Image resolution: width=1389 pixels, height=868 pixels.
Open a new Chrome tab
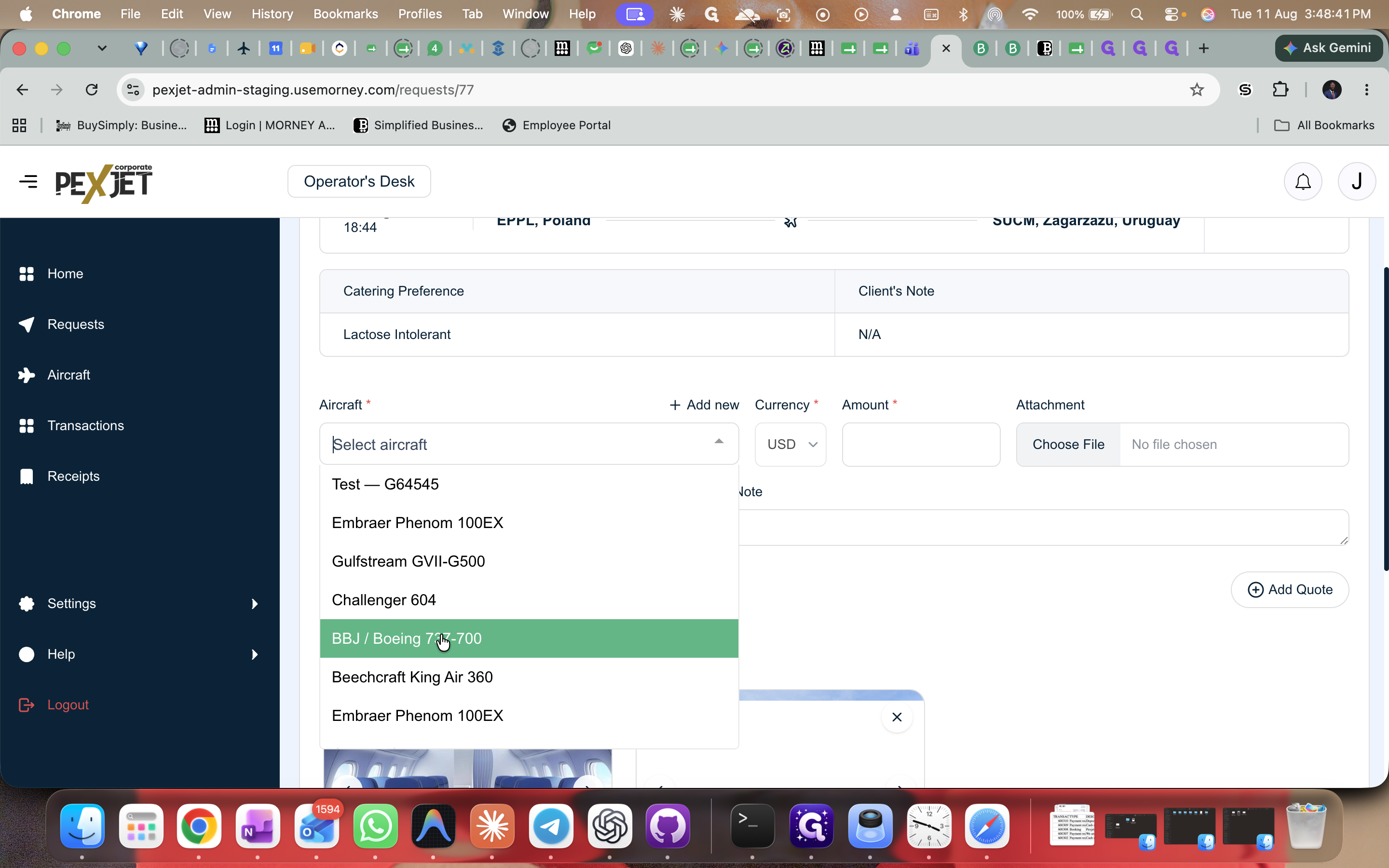click(x=1204, y=48)
